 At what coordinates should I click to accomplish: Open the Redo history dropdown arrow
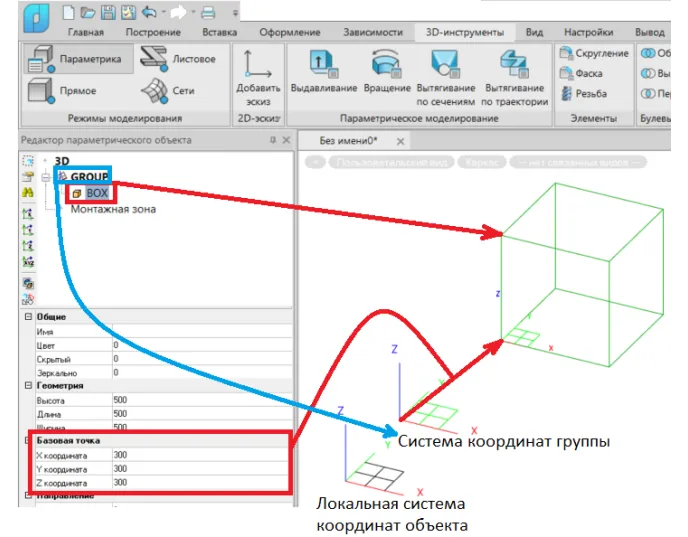pyautogui.click(x=193, y=13)
